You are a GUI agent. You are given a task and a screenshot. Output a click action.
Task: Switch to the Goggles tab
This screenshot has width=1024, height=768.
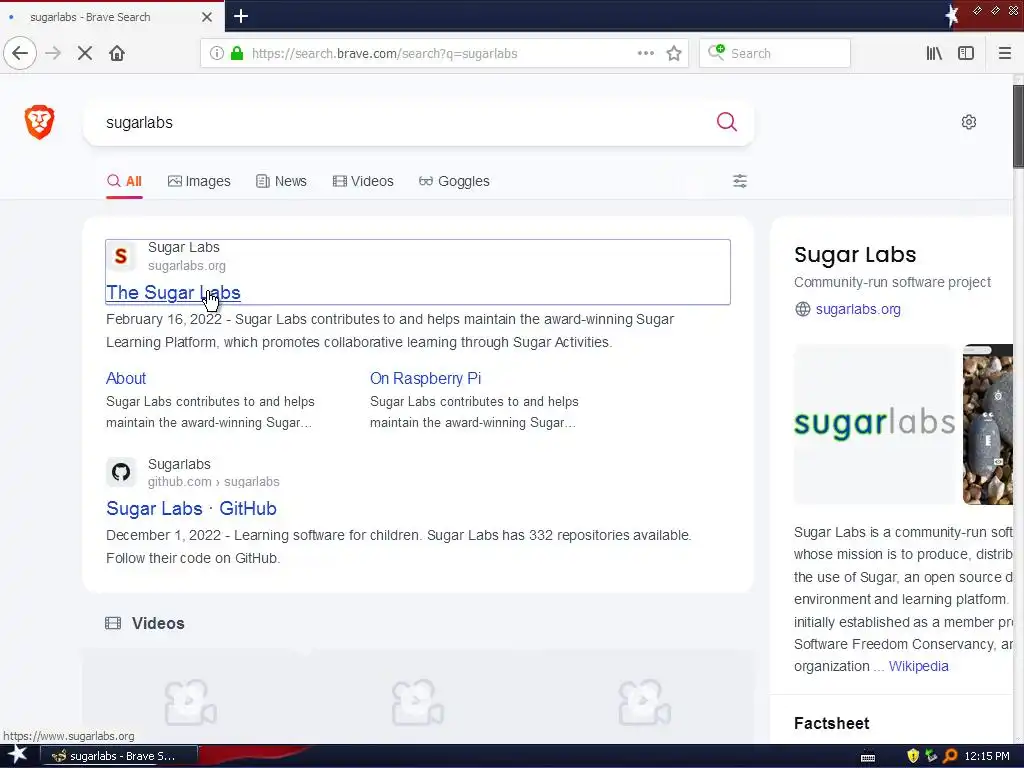coord(454,181)
